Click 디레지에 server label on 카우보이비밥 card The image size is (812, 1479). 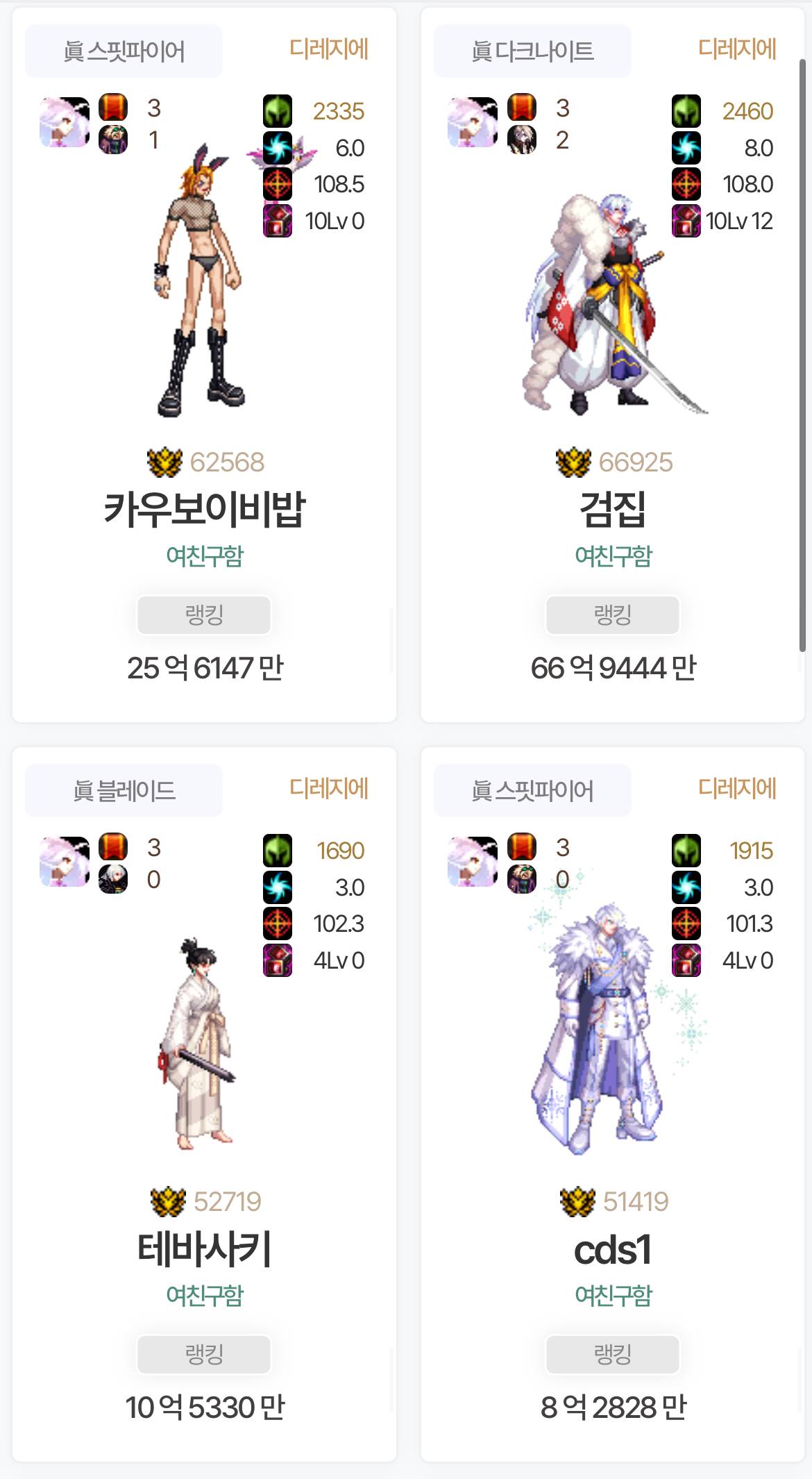point(329,49)
